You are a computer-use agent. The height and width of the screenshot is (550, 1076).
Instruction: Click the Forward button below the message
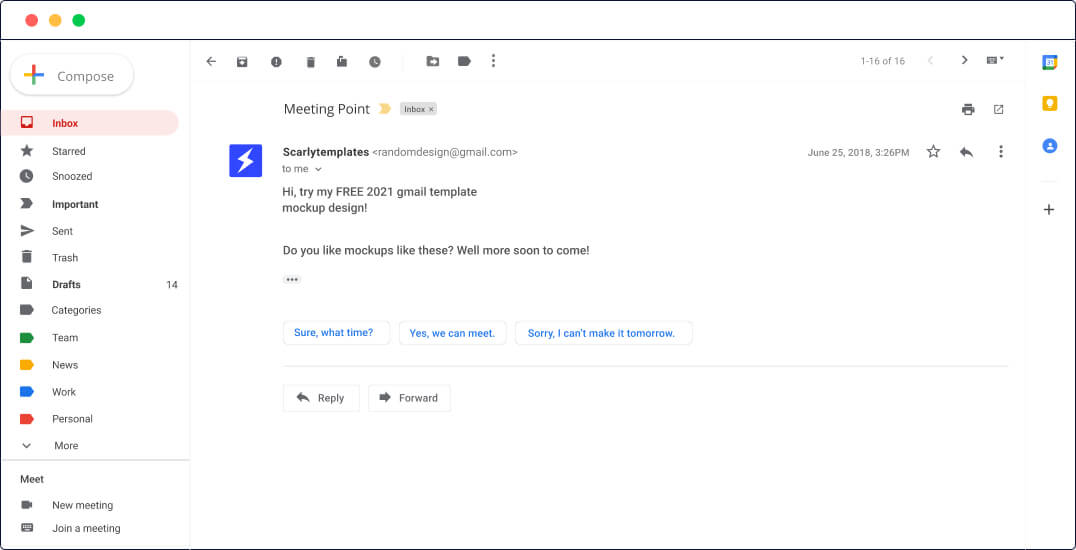coord(409,398)
